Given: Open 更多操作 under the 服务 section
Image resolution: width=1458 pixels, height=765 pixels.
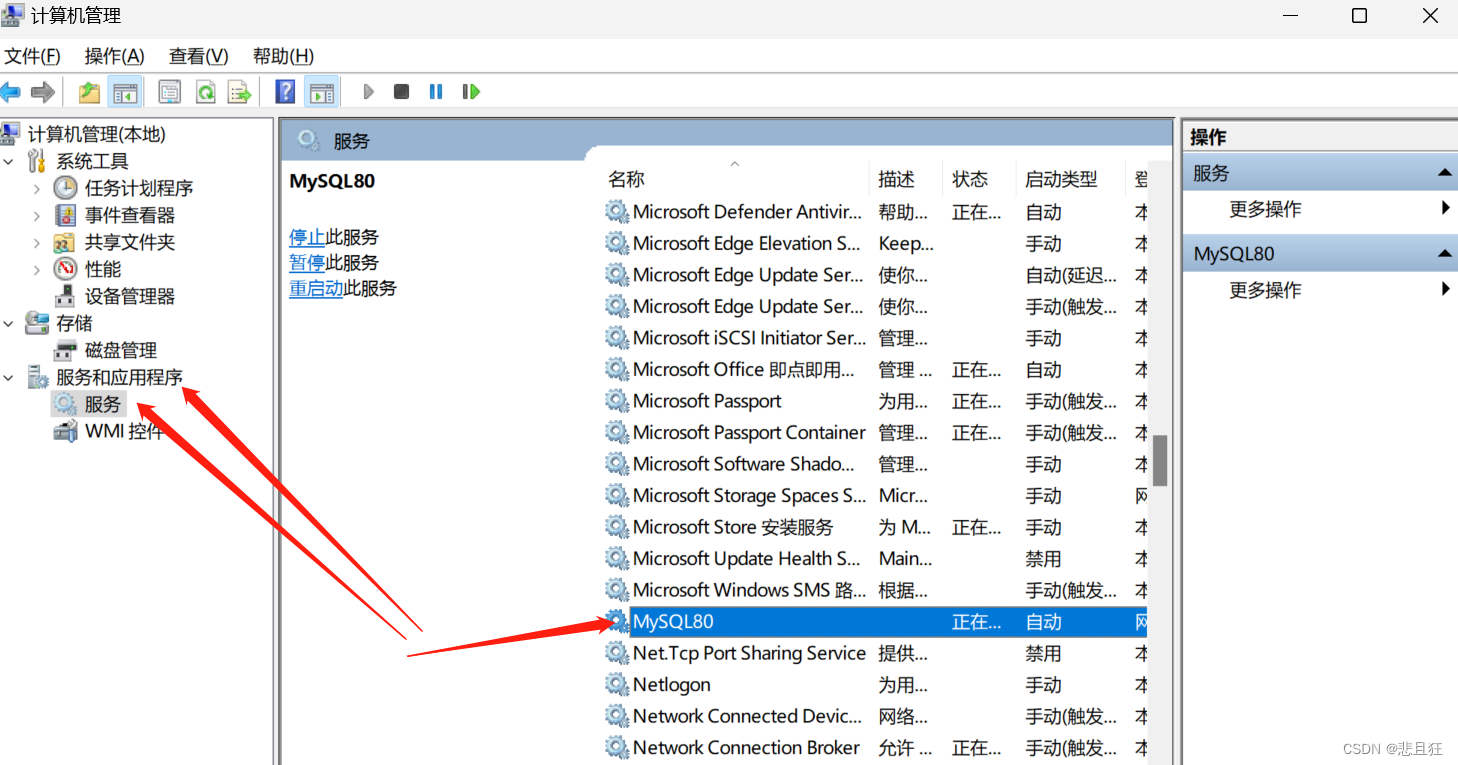Looking at the screenshot, I should pos(1265,209).
